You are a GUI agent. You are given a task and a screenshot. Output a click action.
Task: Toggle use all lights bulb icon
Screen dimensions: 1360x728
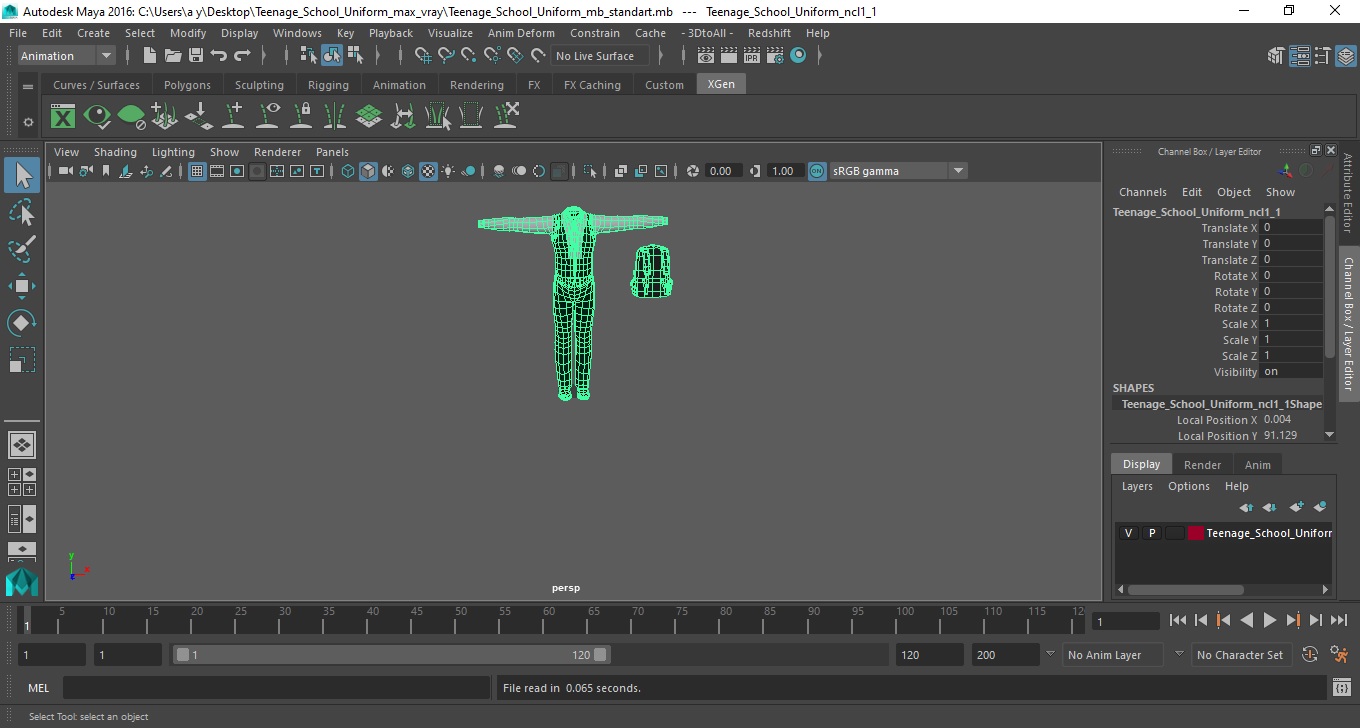(x=448, y=171)
